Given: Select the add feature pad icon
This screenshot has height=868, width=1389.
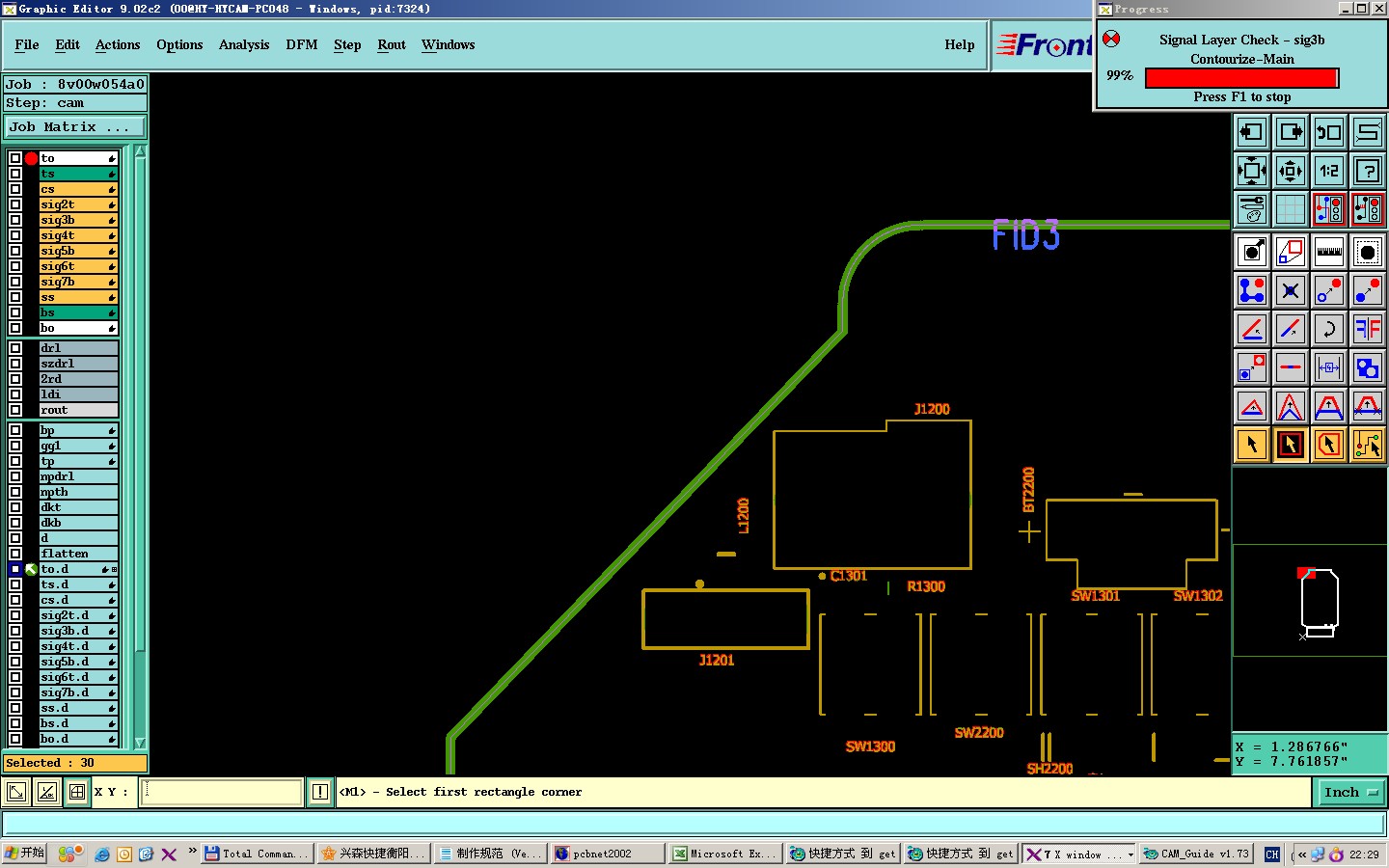Looking at the screenshot, I should coord(1251,252).
